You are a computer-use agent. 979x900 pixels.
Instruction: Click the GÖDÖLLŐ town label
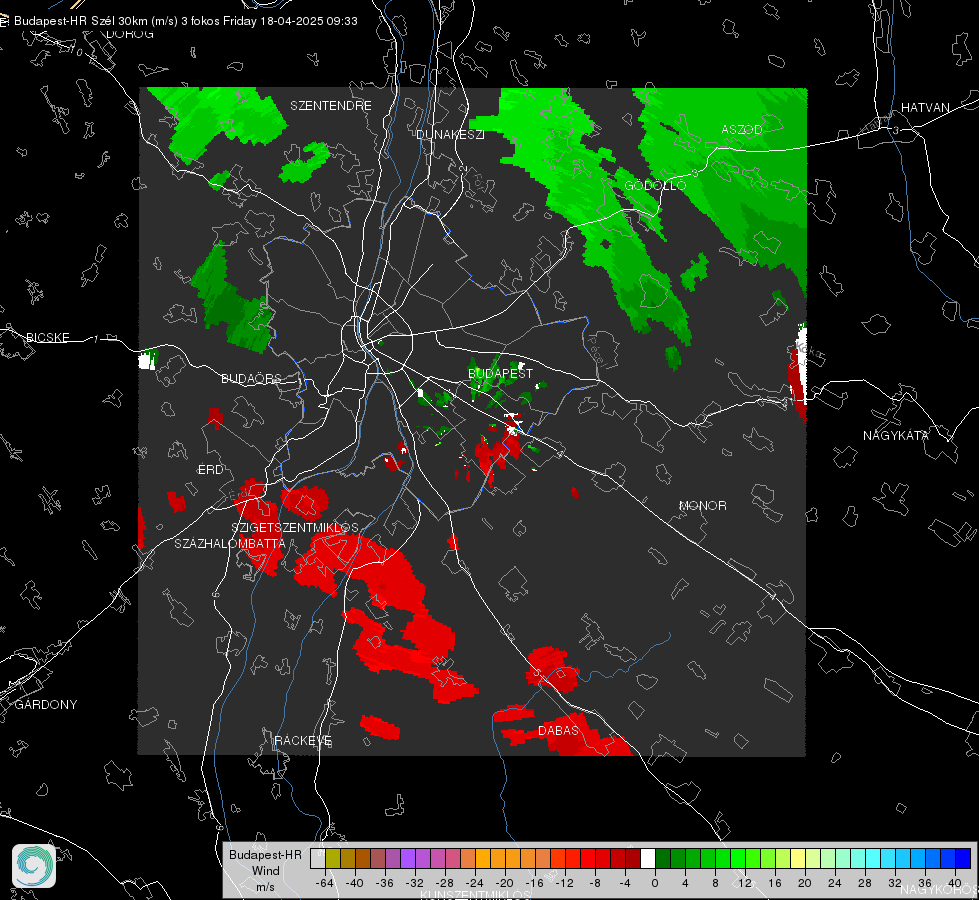[x=655, y=185]
